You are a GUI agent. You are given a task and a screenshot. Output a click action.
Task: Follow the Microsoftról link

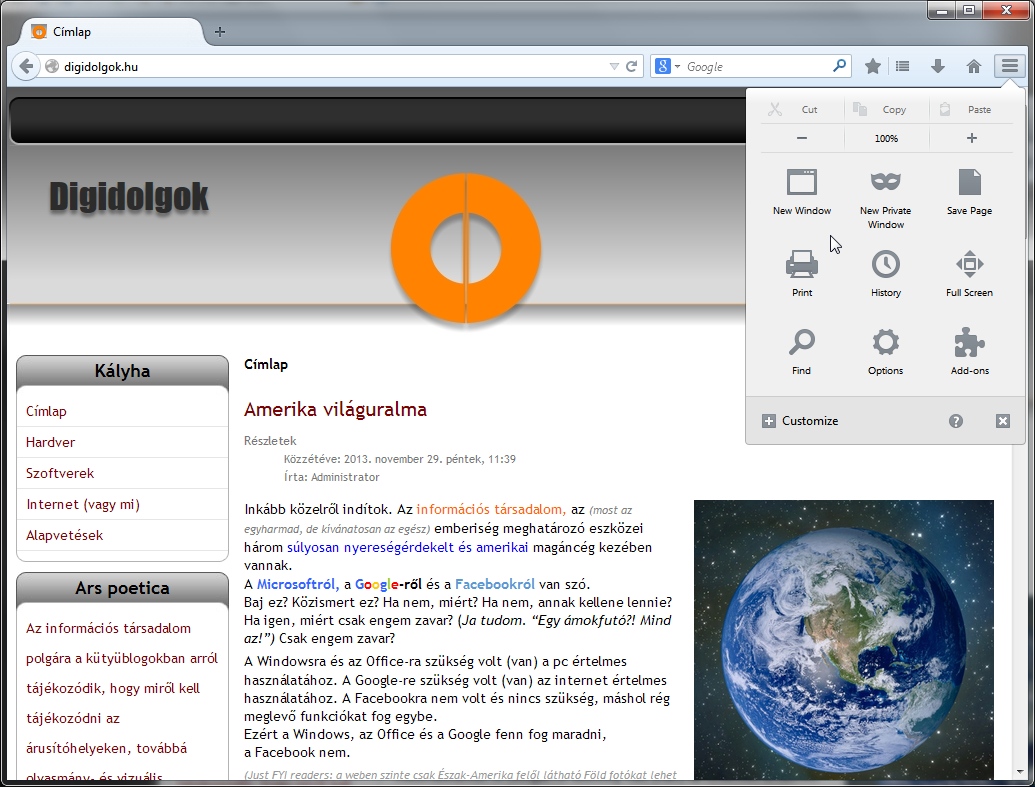pyautogui.click(x=298, y=584)
